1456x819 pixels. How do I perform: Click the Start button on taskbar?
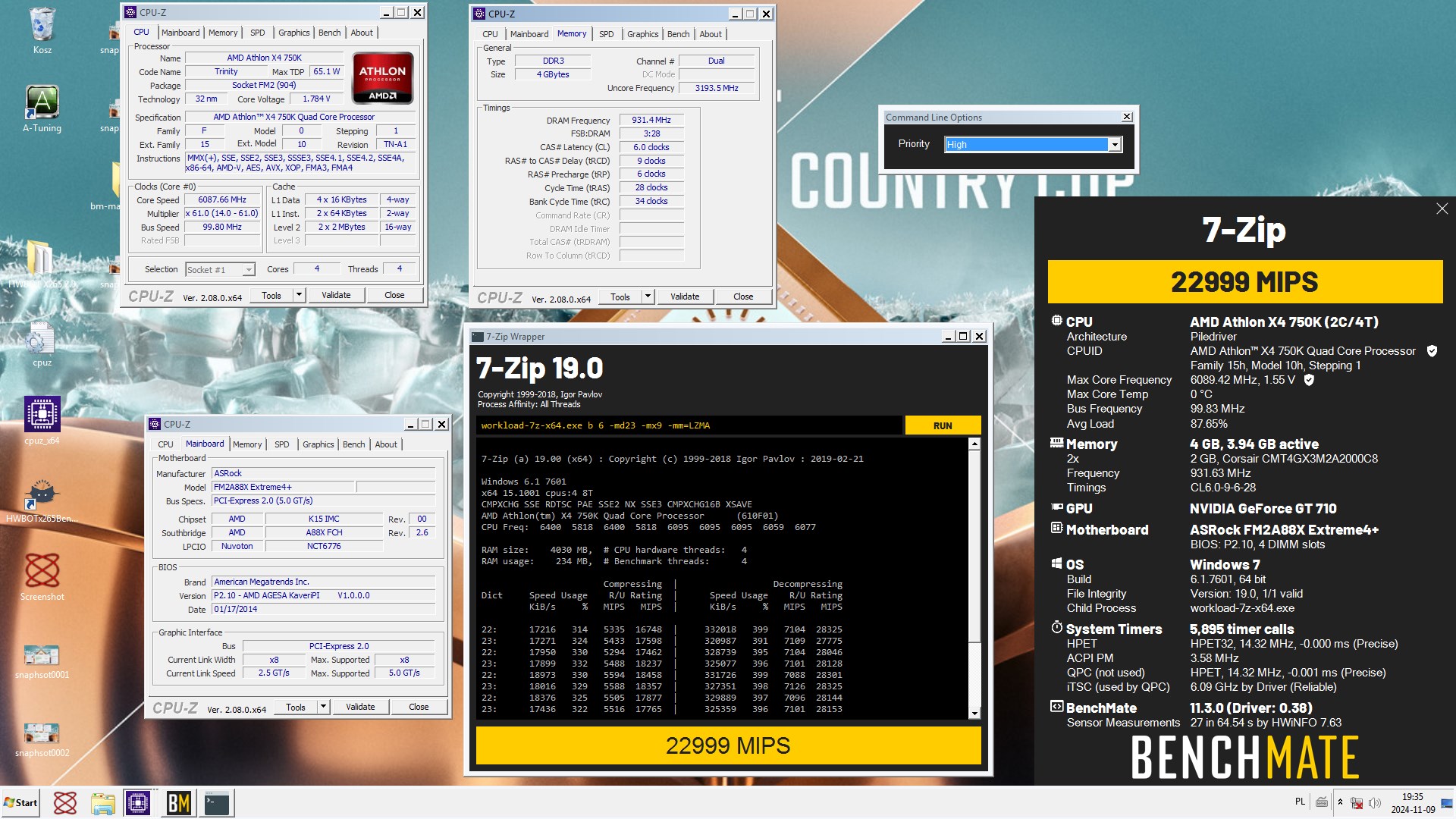pyautogui.click(x=20, y=803)
